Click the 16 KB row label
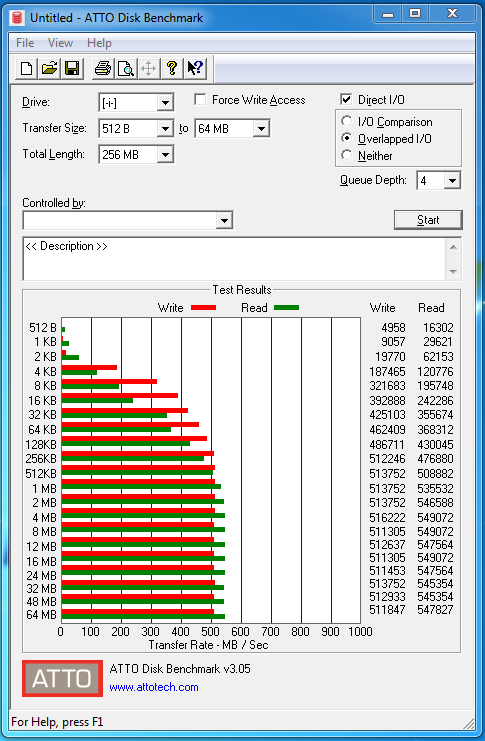The width and height of the screenshot is (485, 741). pos(42,401)
